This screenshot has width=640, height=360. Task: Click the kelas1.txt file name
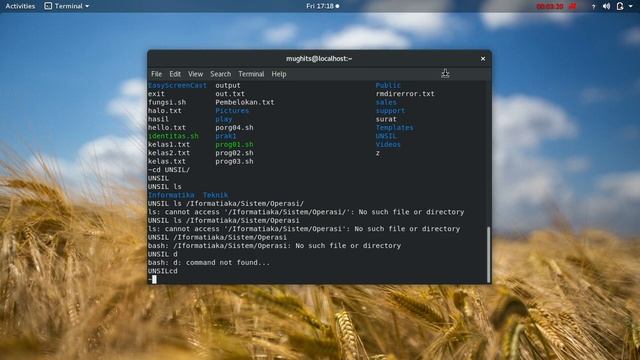point(169,144)
